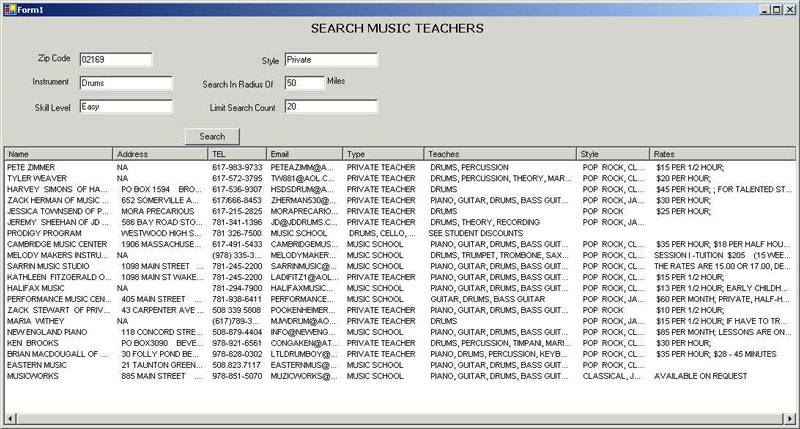Click the Teaches column header
The height and width of the screenshot is (429, 800).
[500, 154]
